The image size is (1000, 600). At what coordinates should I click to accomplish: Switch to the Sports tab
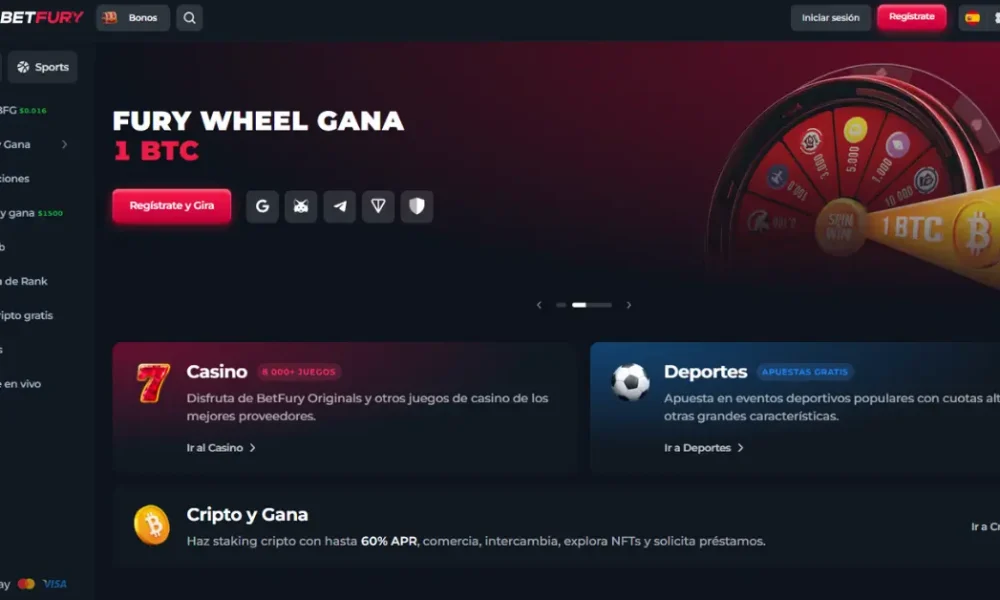click(43, 67)
